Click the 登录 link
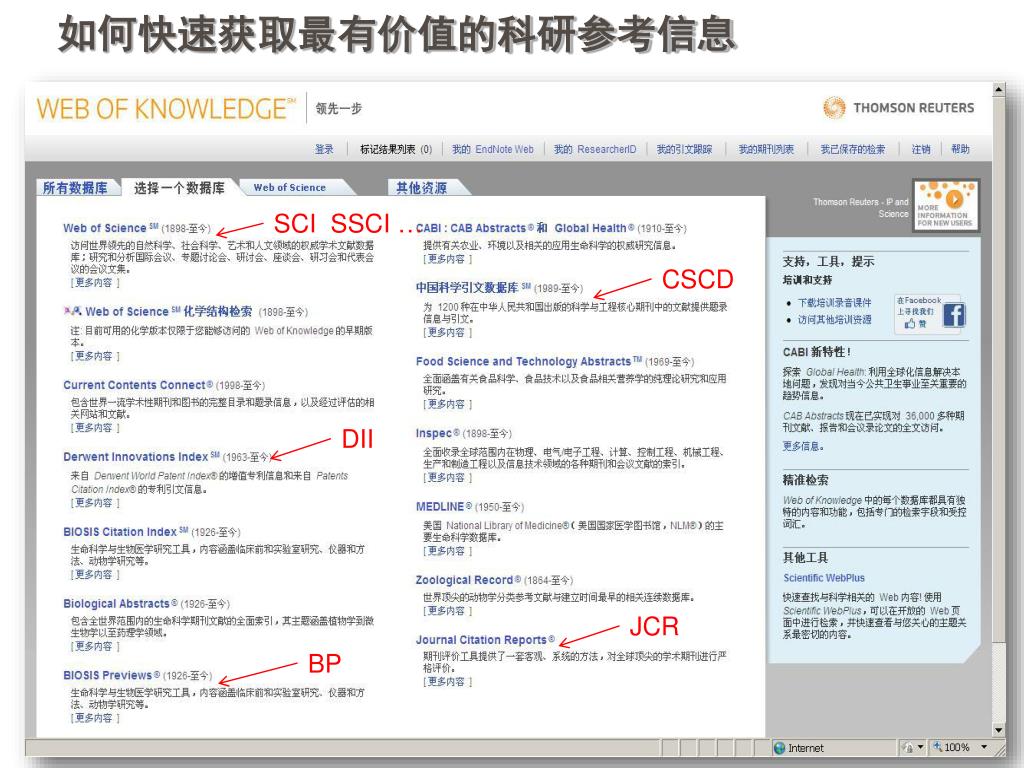This screenshot has height=768, width=1024. [324, 150]
